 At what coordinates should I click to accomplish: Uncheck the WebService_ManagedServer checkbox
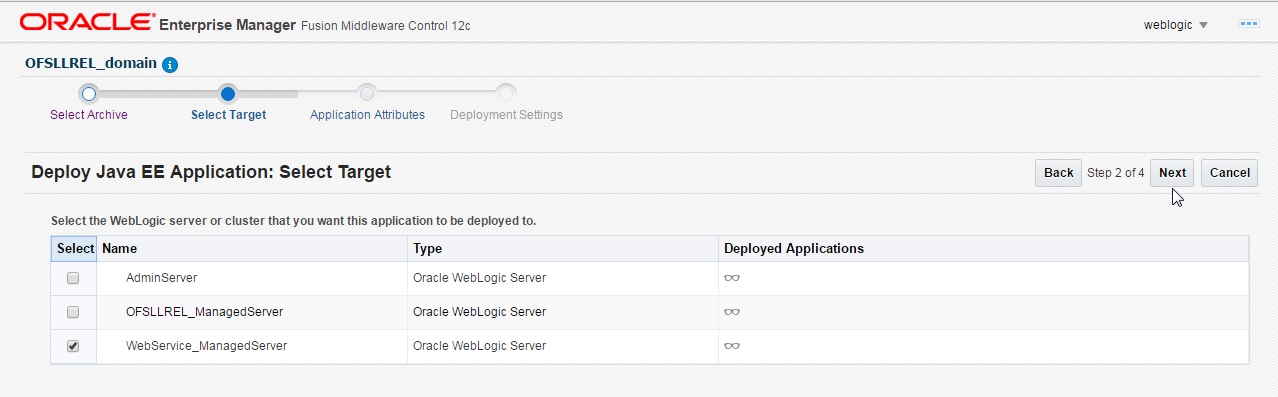(x=73, y=346)
